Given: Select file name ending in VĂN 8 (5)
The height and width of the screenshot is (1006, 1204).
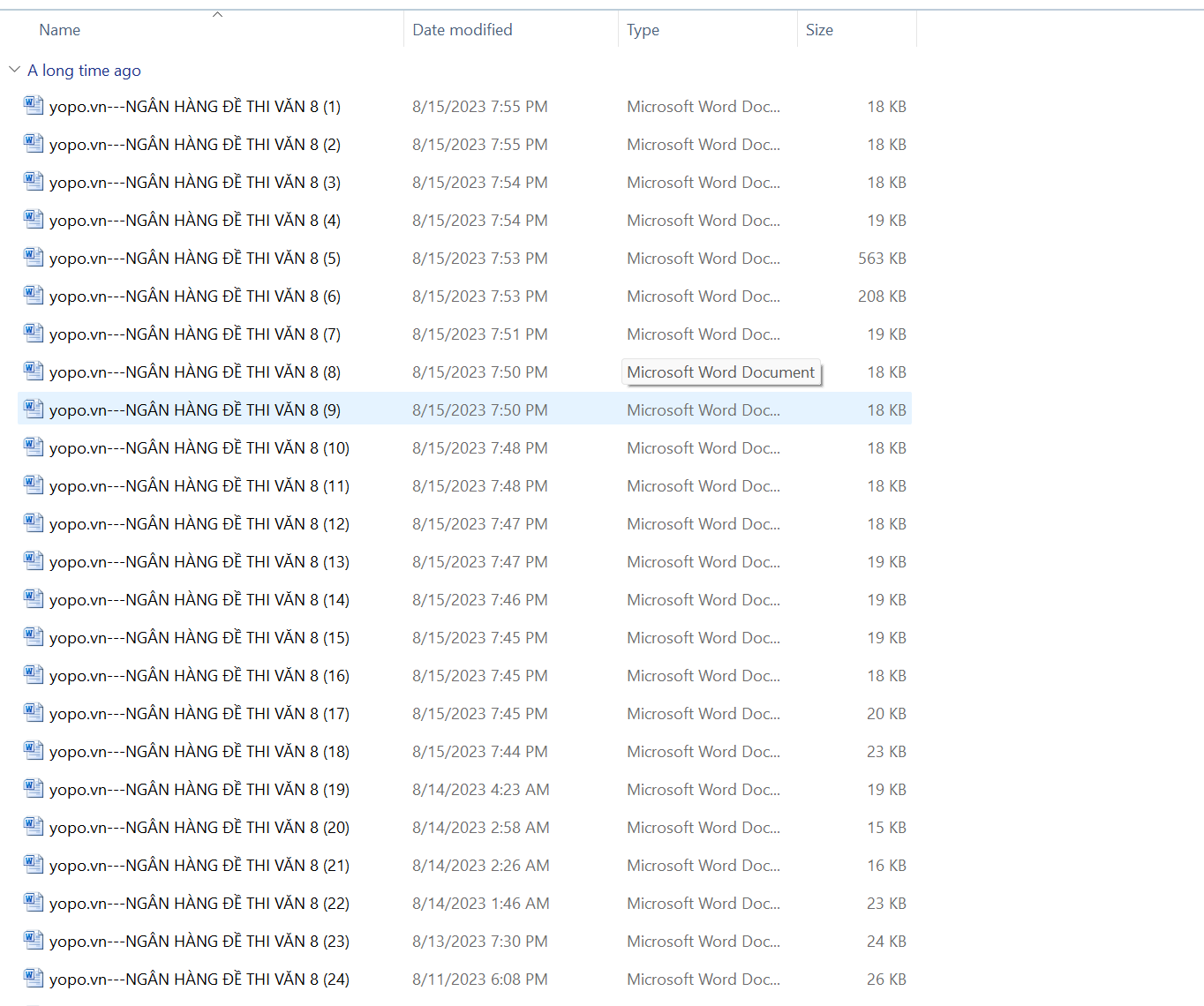Looking at the screenshot, I should [x=195, y=259].
